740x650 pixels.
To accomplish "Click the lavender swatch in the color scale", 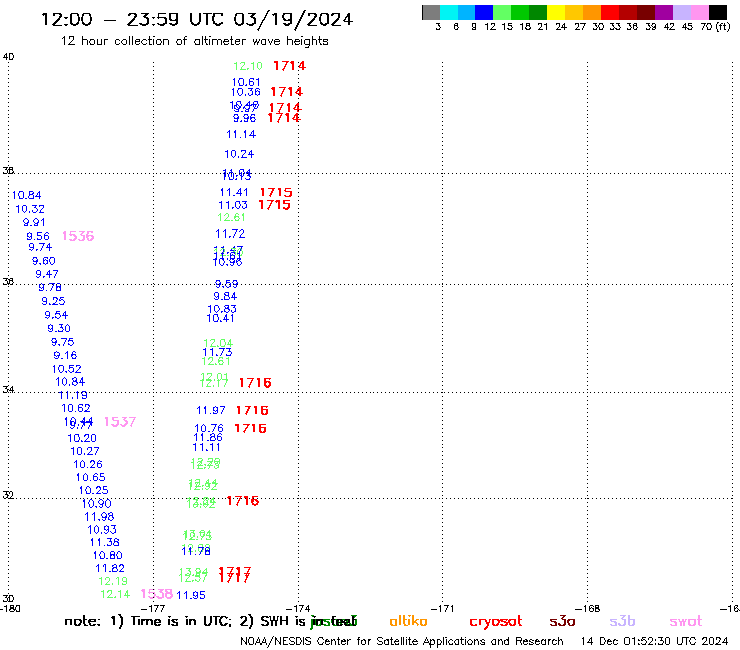I will tap(681, 12).
